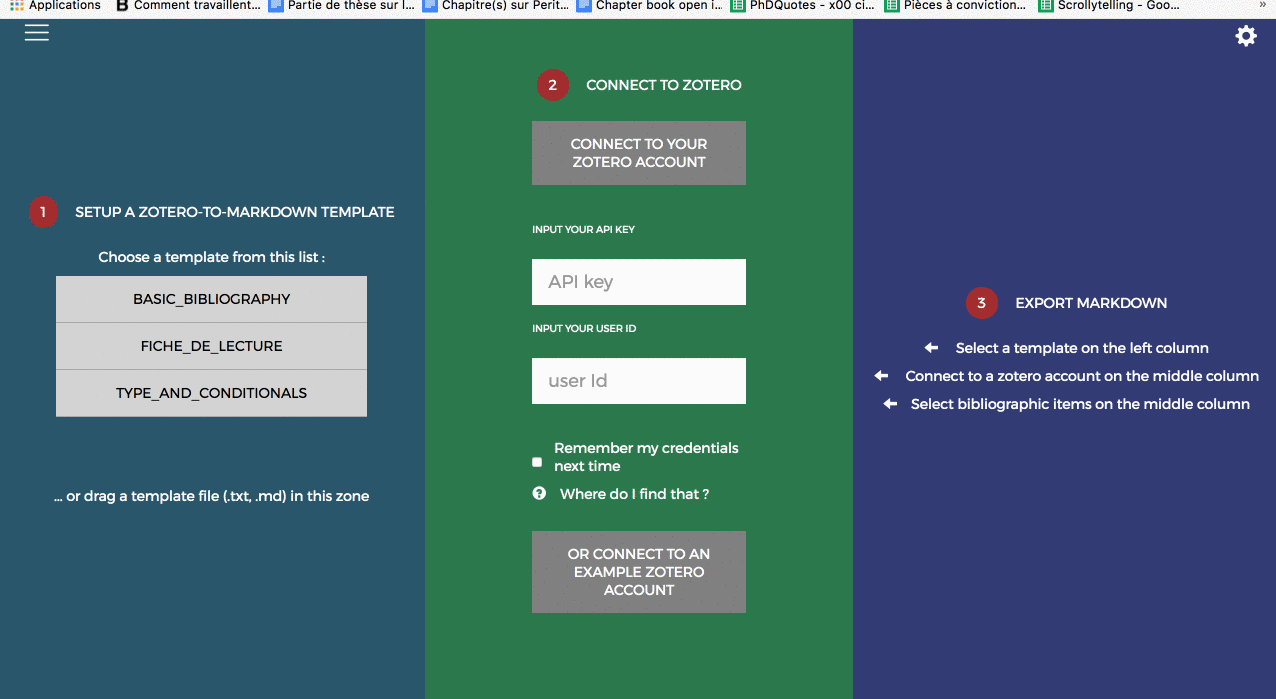Click the Applications grid icon in bookmarks bar
Screen dimensions: 1276x699
tap(17, 5)
